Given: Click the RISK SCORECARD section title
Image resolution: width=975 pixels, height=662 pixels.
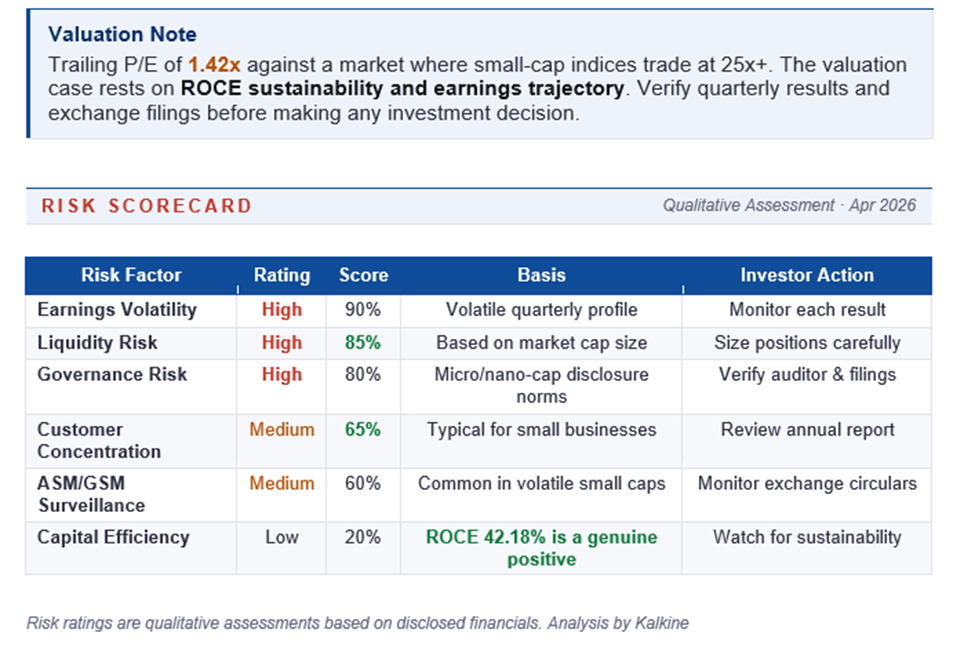Looking at the screenshot, I should coord(146,206).
